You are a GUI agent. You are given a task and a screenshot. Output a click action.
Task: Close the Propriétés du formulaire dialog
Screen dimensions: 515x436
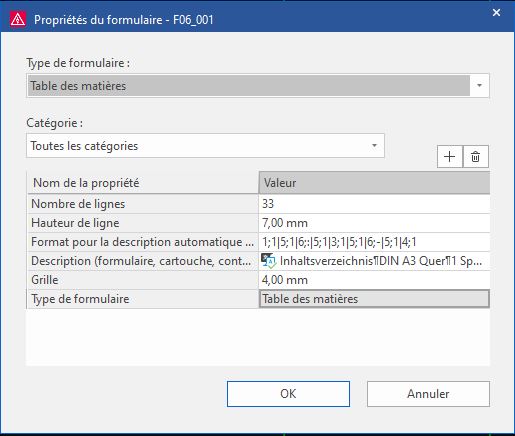(496, 13)
